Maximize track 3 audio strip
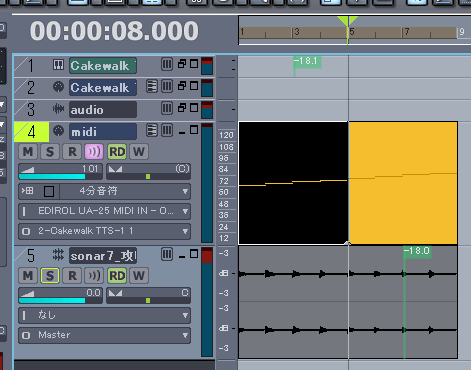 coord(194,108)
